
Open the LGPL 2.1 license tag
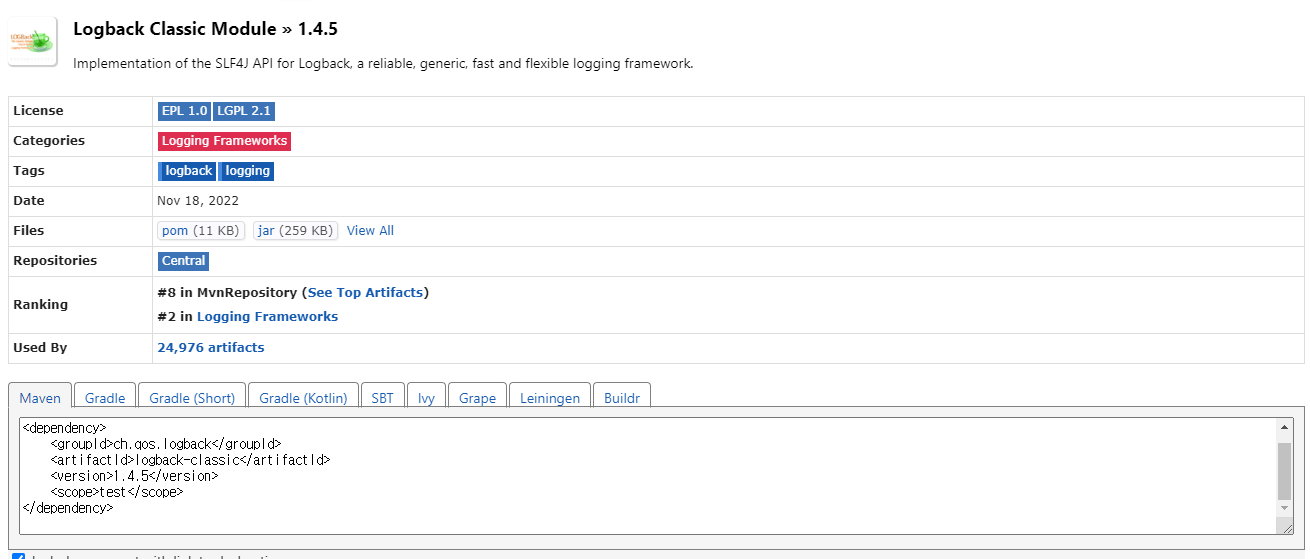point(244,111)
